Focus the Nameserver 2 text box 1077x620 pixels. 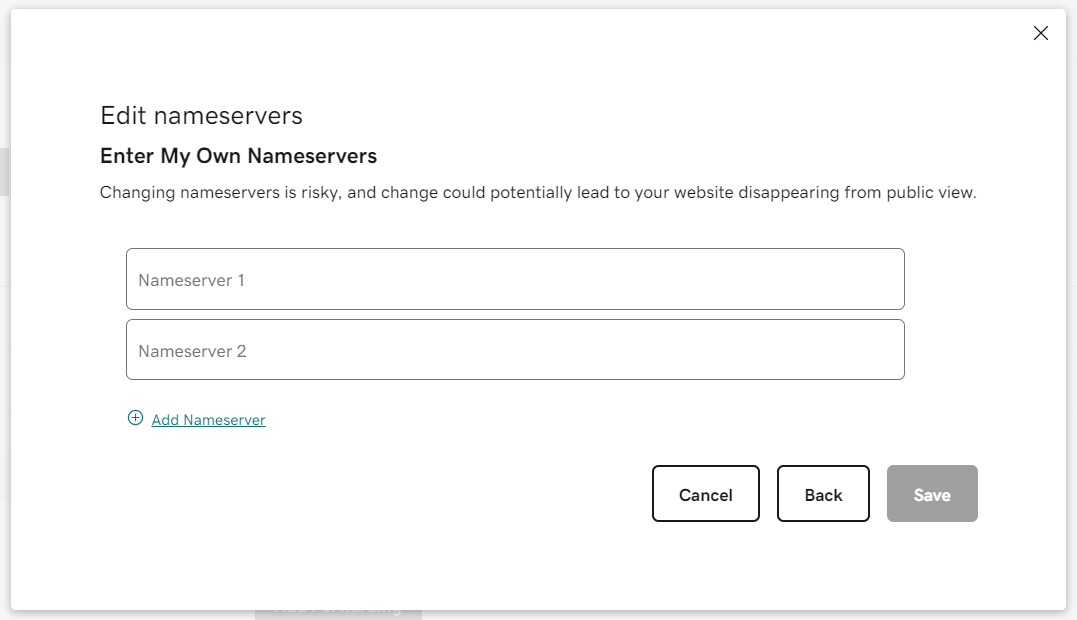click(x=515, y=350)
